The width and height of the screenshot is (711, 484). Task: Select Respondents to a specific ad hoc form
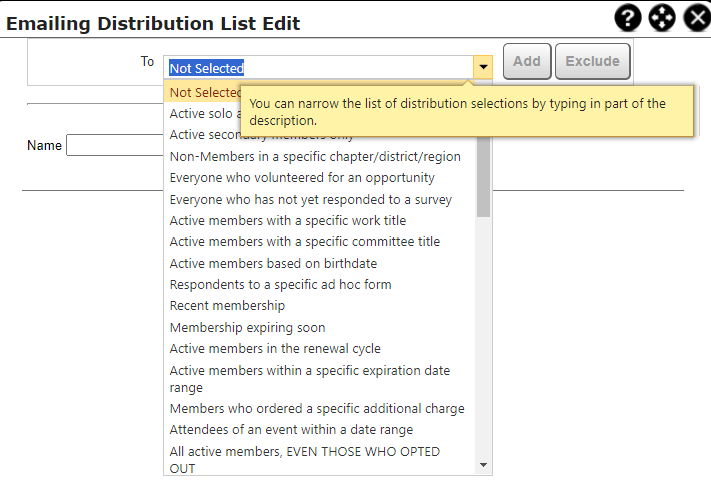[x=320, y=285]
